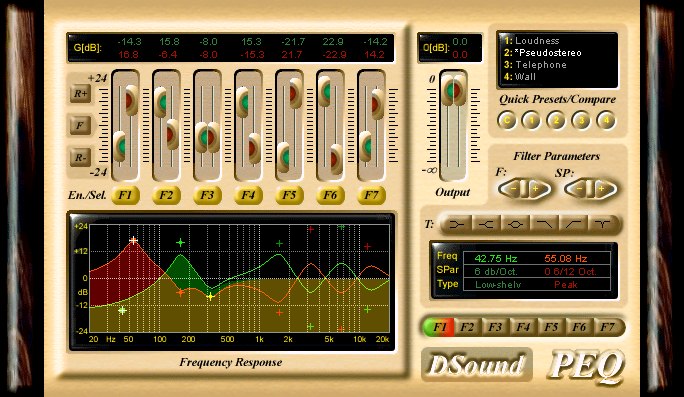Choose the low-pass filter type icon

coord(545,224)
